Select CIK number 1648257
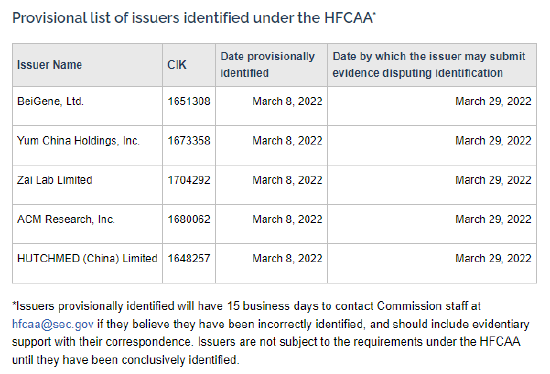The width and height of the screenshot is (550, 374). (x=189, y=259)
